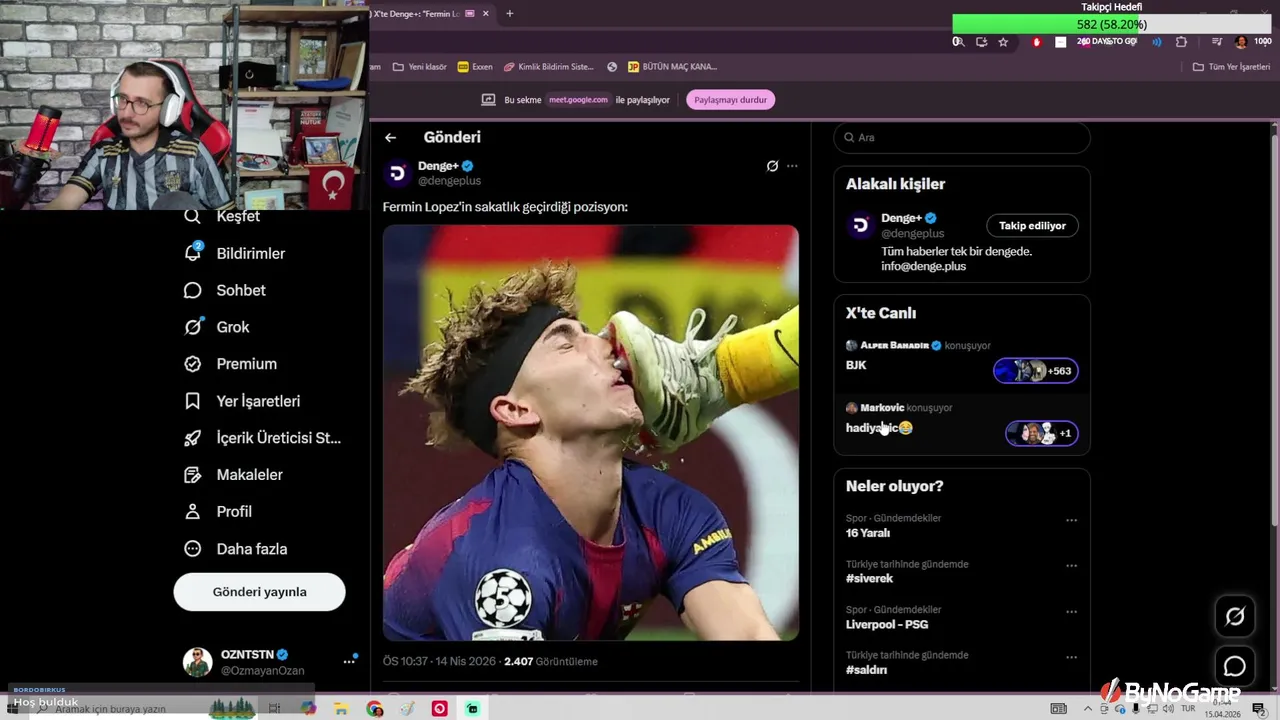Screen dimensions: 1280x720
Task: Open the OZNTSTN account profile avatar
Action: [x=197, y=662]
